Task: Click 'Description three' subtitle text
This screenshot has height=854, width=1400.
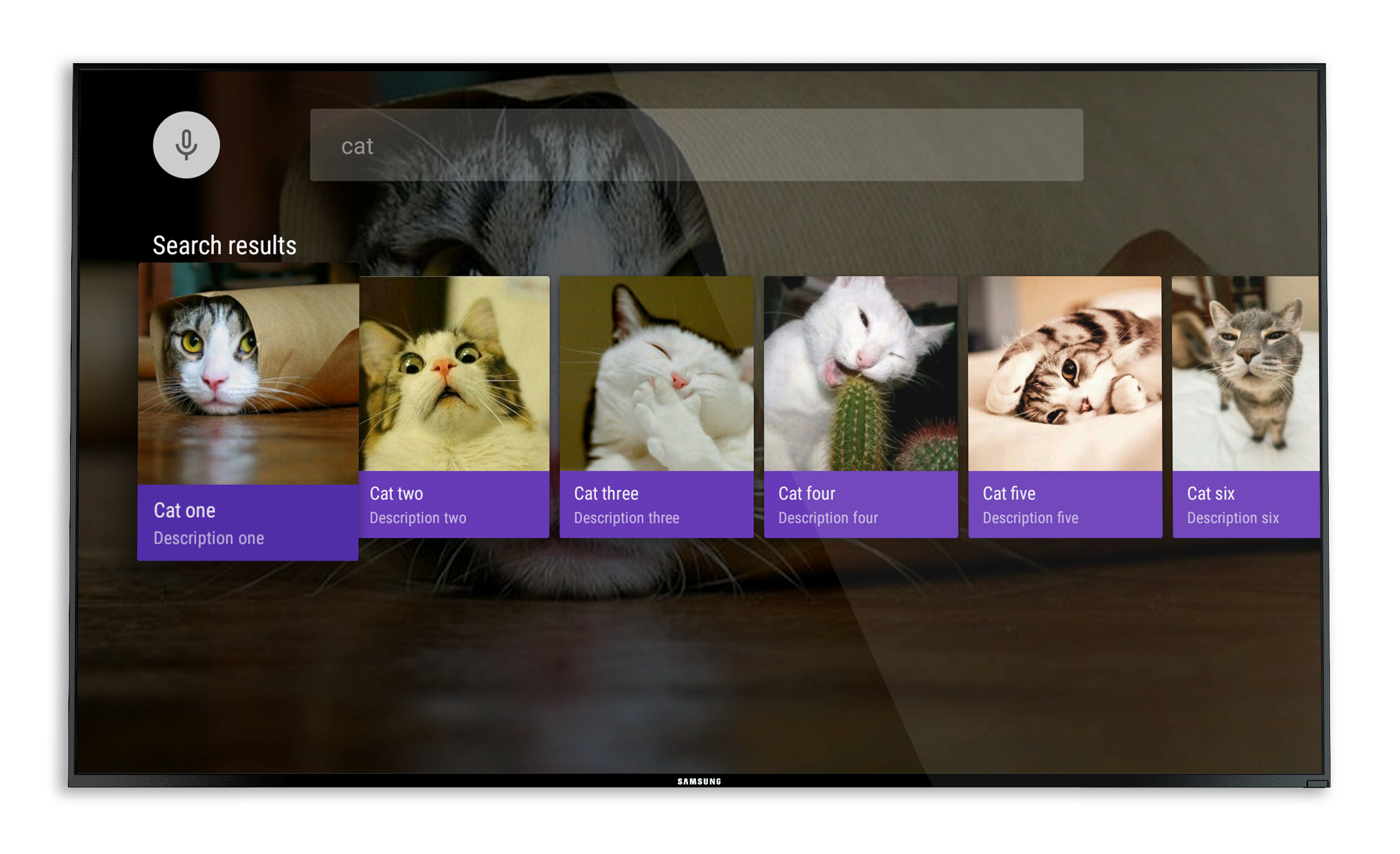Action: pyautogui.click(x=627, y=518)
